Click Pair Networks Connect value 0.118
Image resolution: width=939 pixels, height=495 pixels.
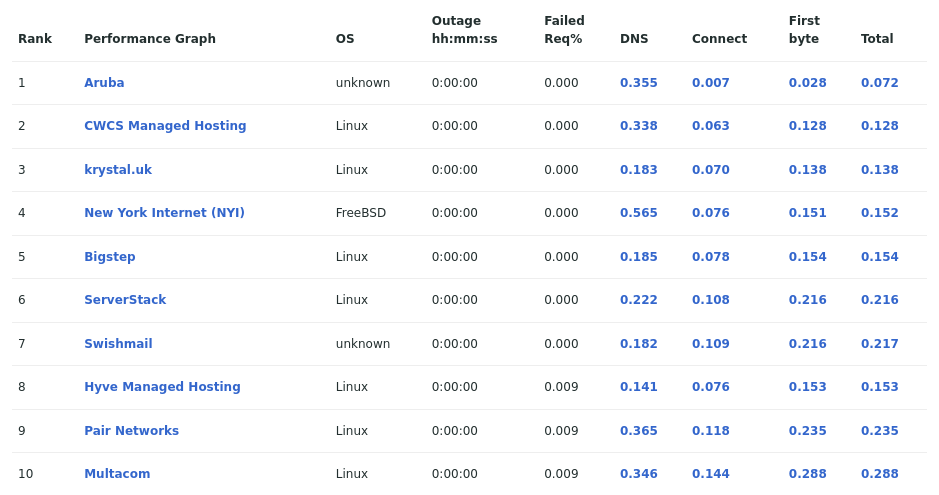pyautogui.click(x=711, y=430)
